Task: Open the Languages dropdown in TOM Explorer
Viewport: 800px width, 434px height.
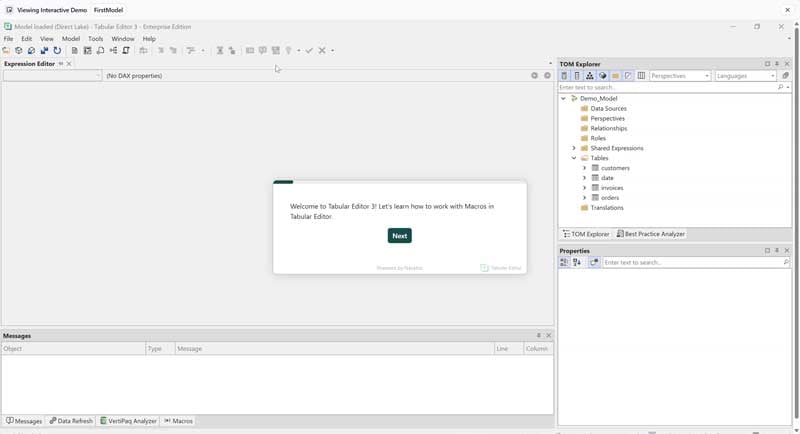Action: click(745, 76)
